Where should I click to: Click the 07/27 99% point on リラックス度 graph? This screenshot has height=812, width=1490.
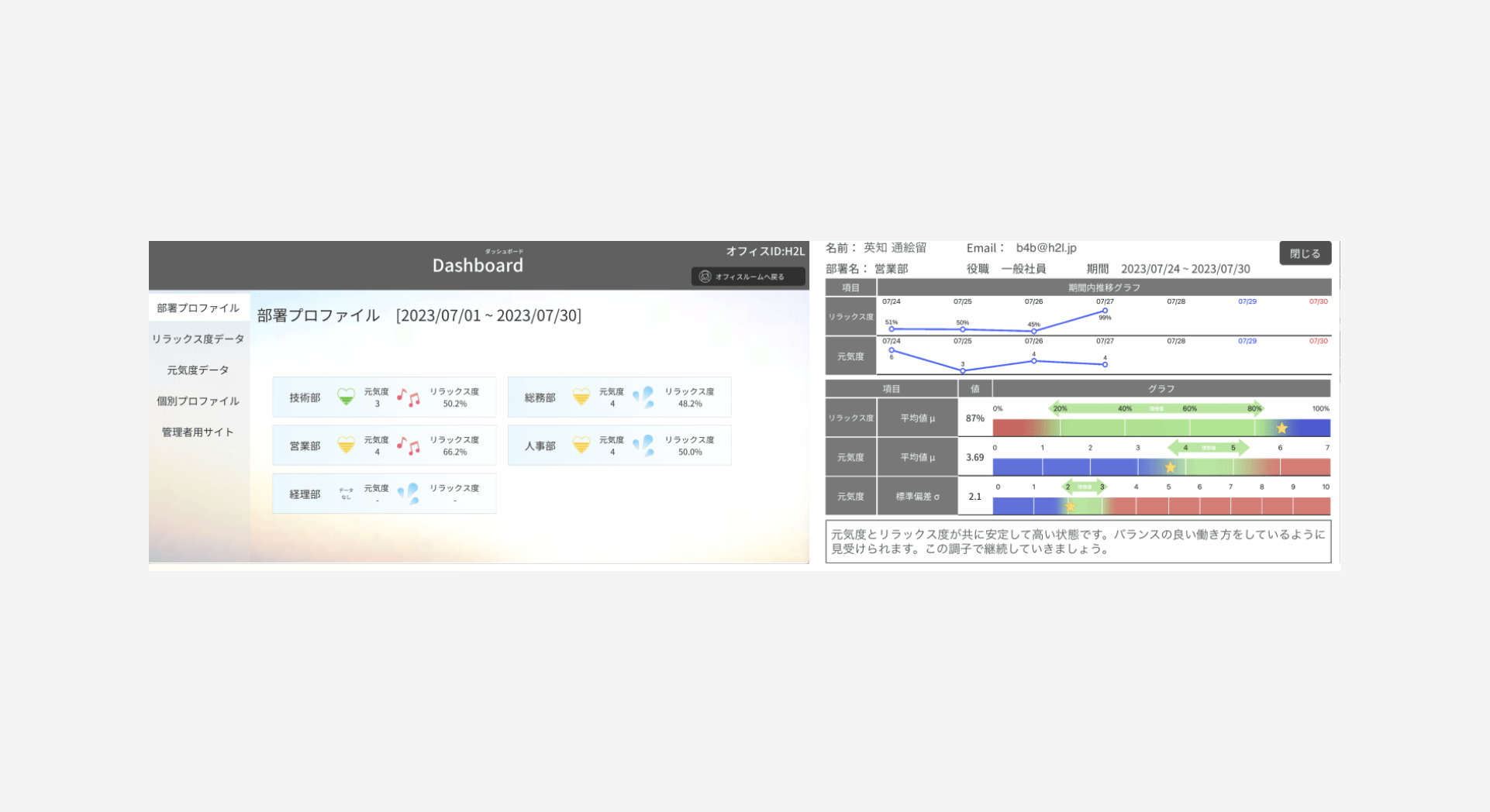(x=1105, y=311)
